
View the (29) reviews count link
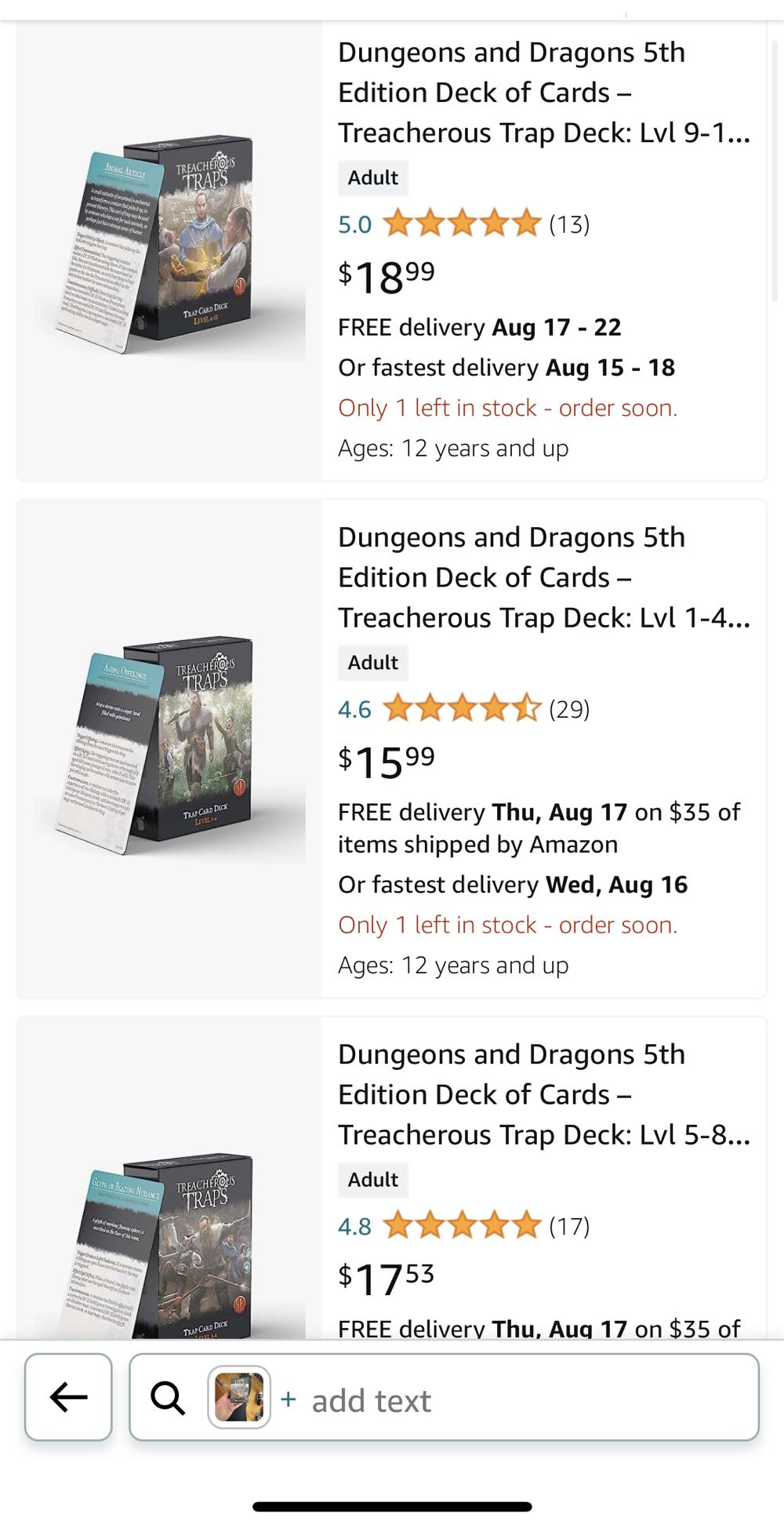pos(569,709)
